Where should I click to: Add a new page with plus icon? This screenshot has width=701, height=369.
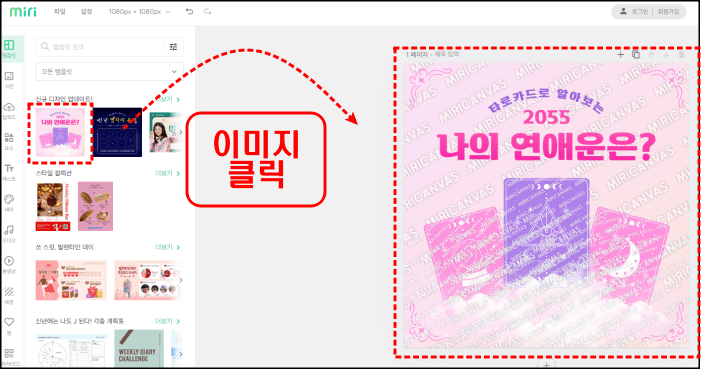[x=620, y=55]
